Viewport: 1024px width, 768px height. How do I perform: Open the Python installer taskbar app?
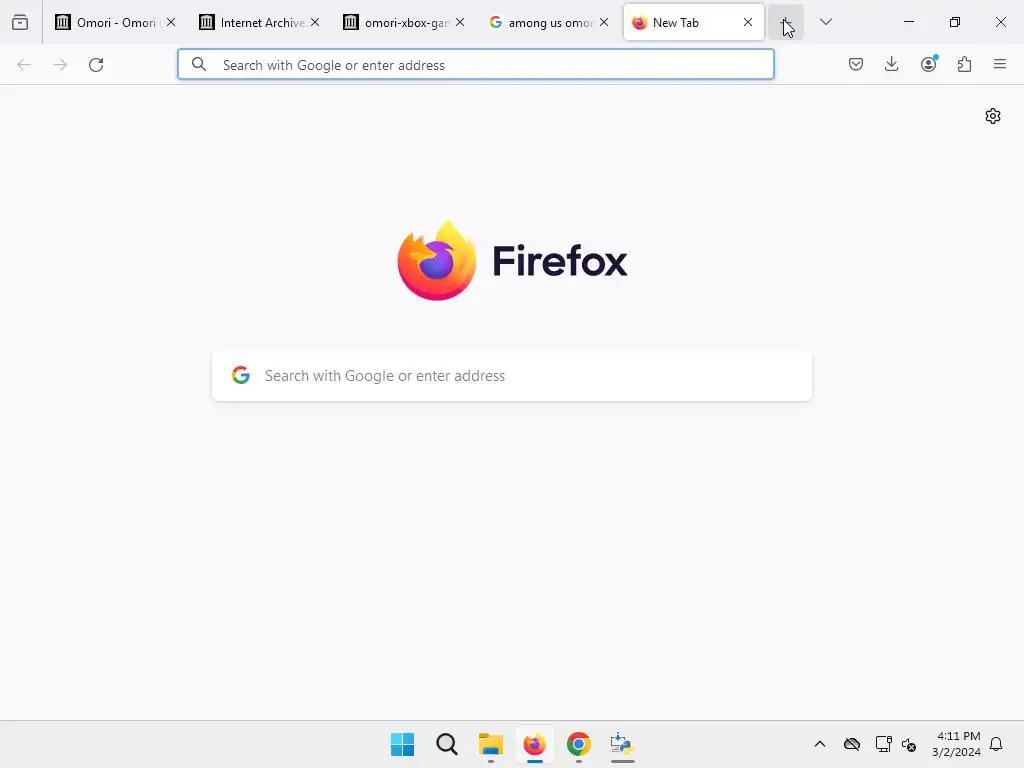click(x=622, y=744)
